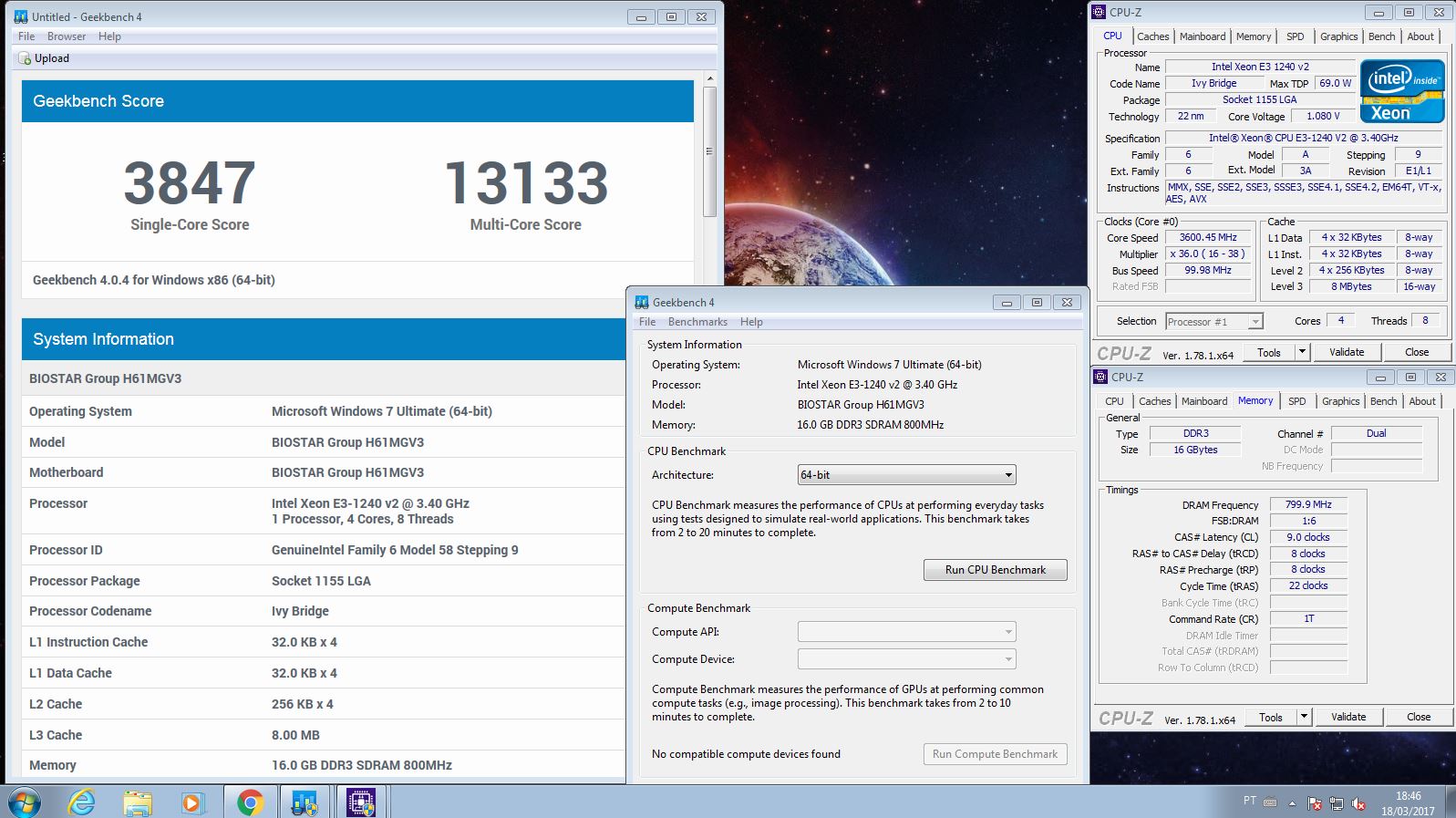The image size is (1456, 818).
Task: Click the 13133 multi-core score
Action: pos(526,183)
